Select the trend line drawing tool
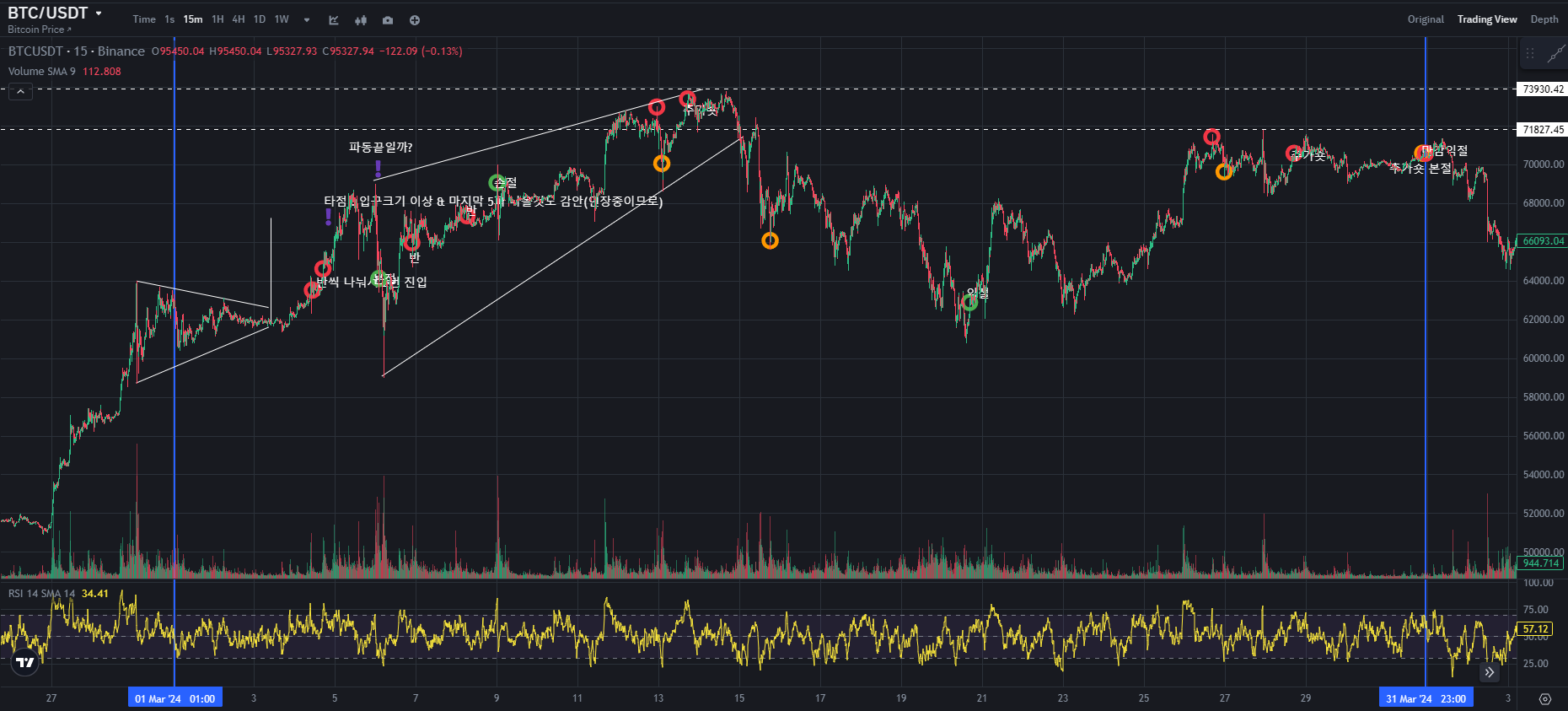This screenshot has height=711, width=1568. 1556,54
